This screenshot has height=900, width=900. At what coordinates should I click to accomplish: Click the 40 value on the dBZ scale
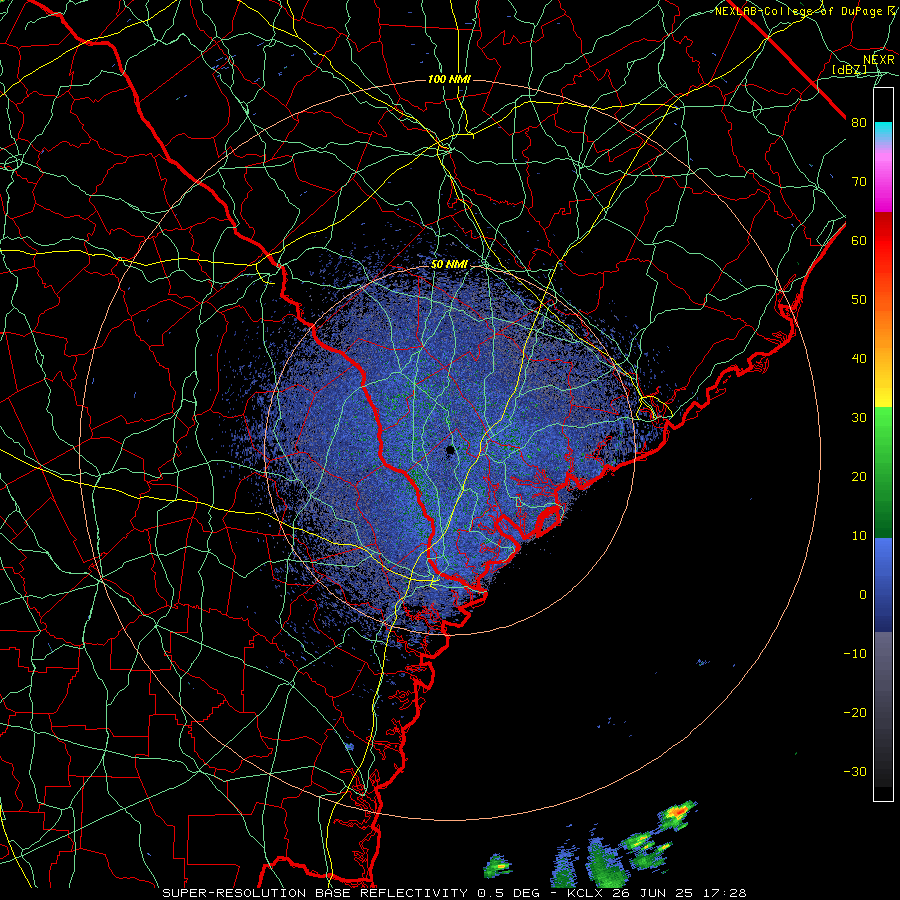point(859,359)
